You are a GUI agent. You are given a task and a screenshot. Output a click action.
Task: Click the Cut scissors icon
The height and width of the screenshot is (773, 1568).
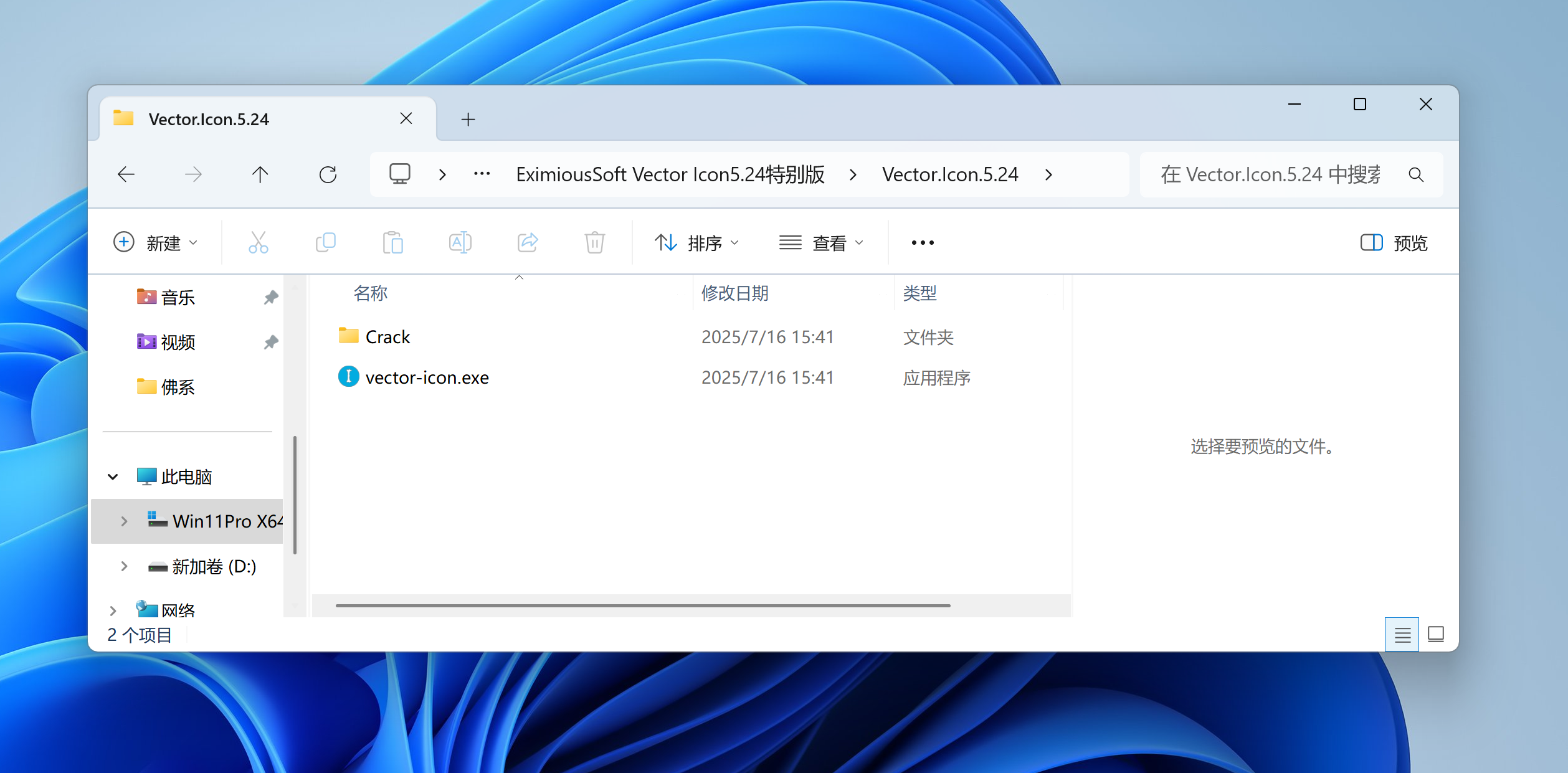coord(258,242)
